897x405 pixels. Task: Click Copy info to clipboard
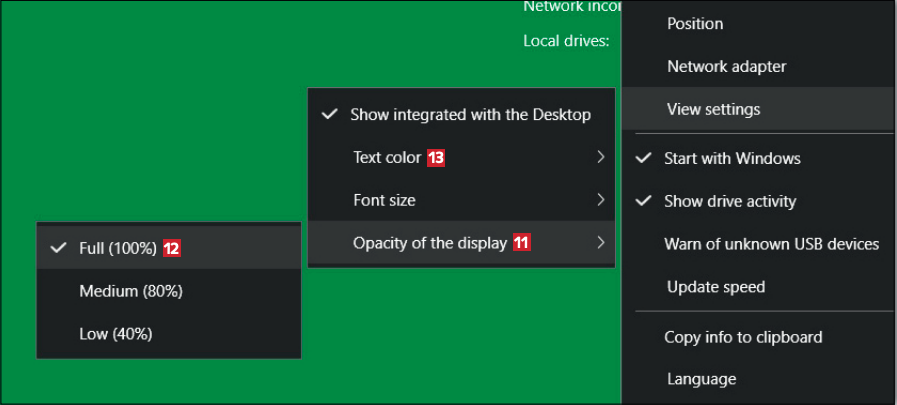click(742, 337)
